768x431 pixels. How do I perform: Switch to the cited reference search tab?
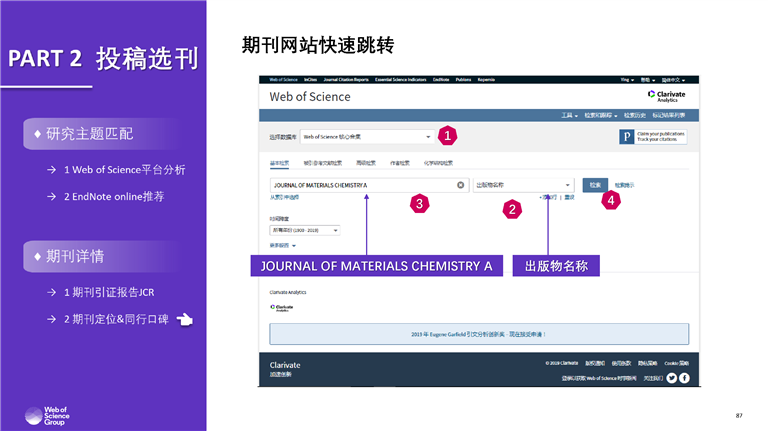coord(322,163)
